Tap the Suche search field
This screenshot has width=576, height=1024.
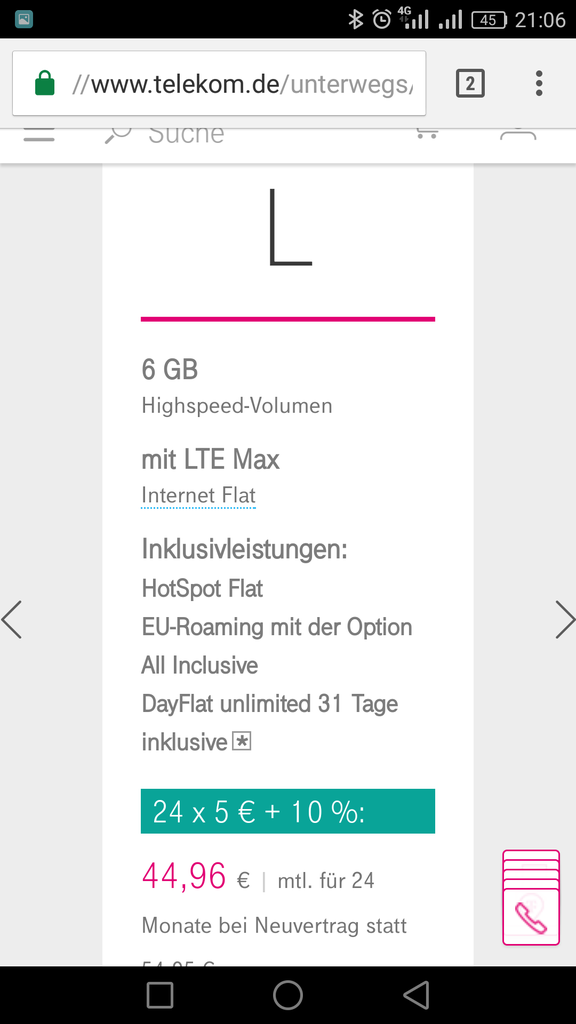(x=186, y=135)
